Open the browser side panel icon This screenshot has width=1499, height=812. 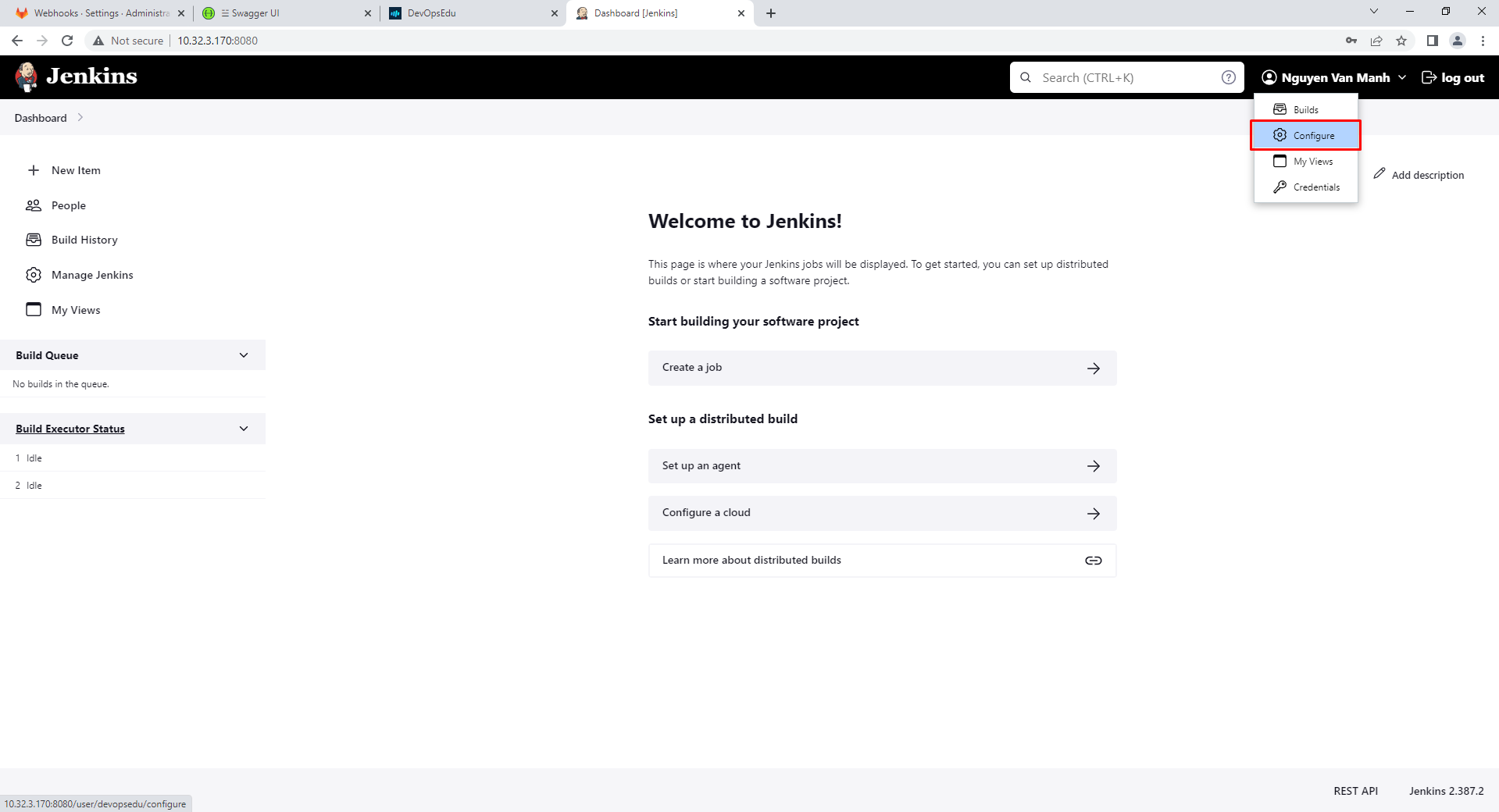pos(1433,41)
